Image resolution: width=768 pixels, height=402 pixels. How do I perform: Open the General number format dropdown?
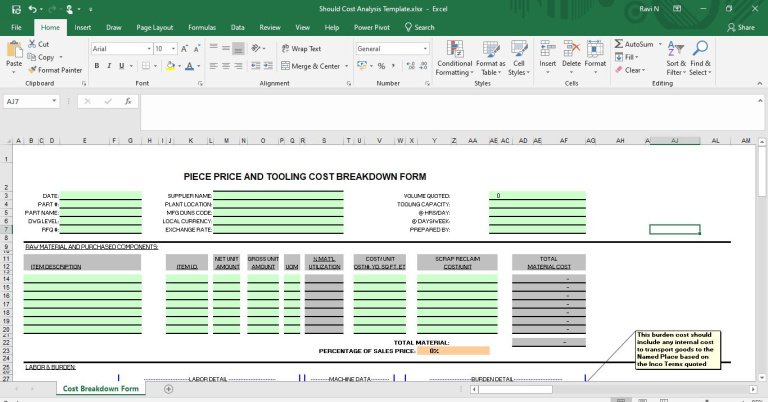click(x=425, y=48)
